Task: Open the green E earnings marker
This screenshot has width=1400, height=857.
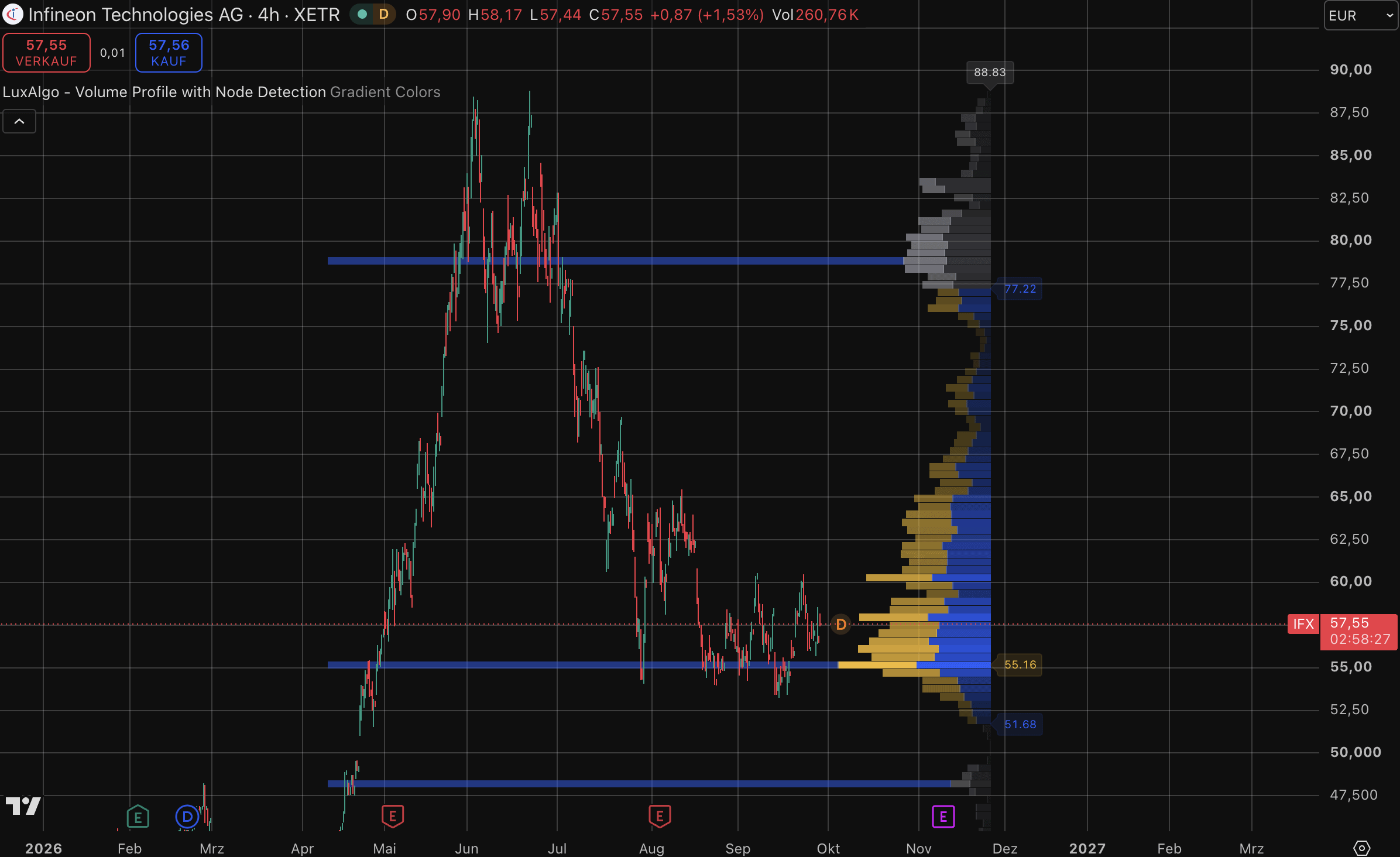Action: (138, 816)
